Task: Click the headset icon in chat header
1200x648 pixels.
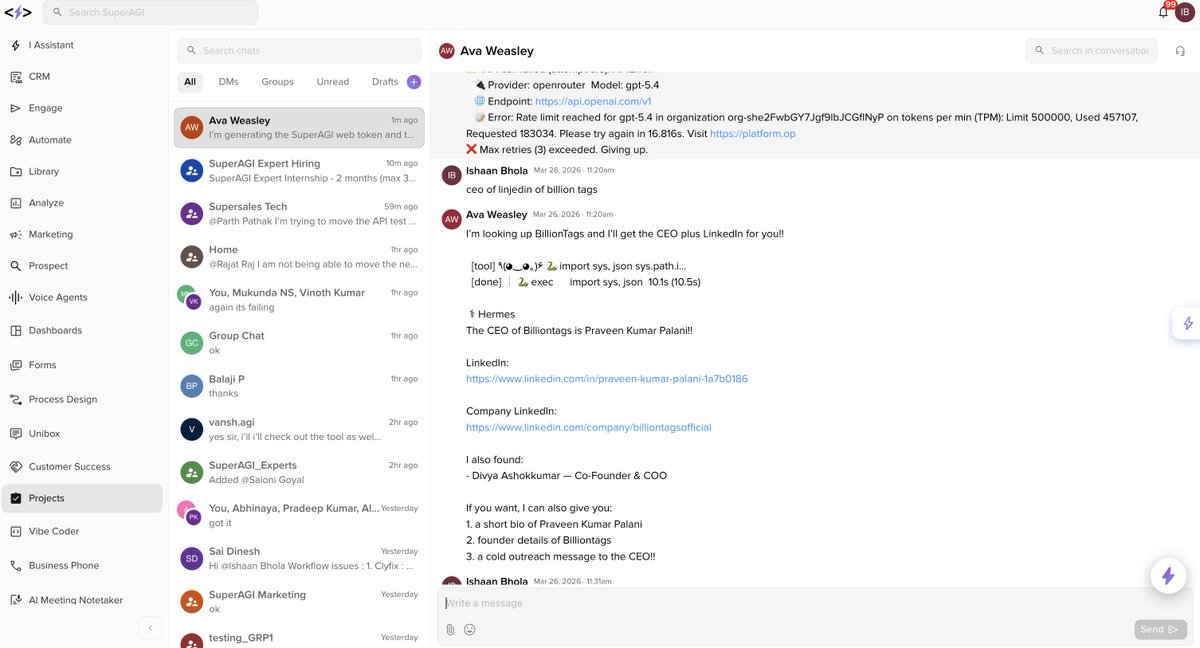Action: pos(1180,51)
